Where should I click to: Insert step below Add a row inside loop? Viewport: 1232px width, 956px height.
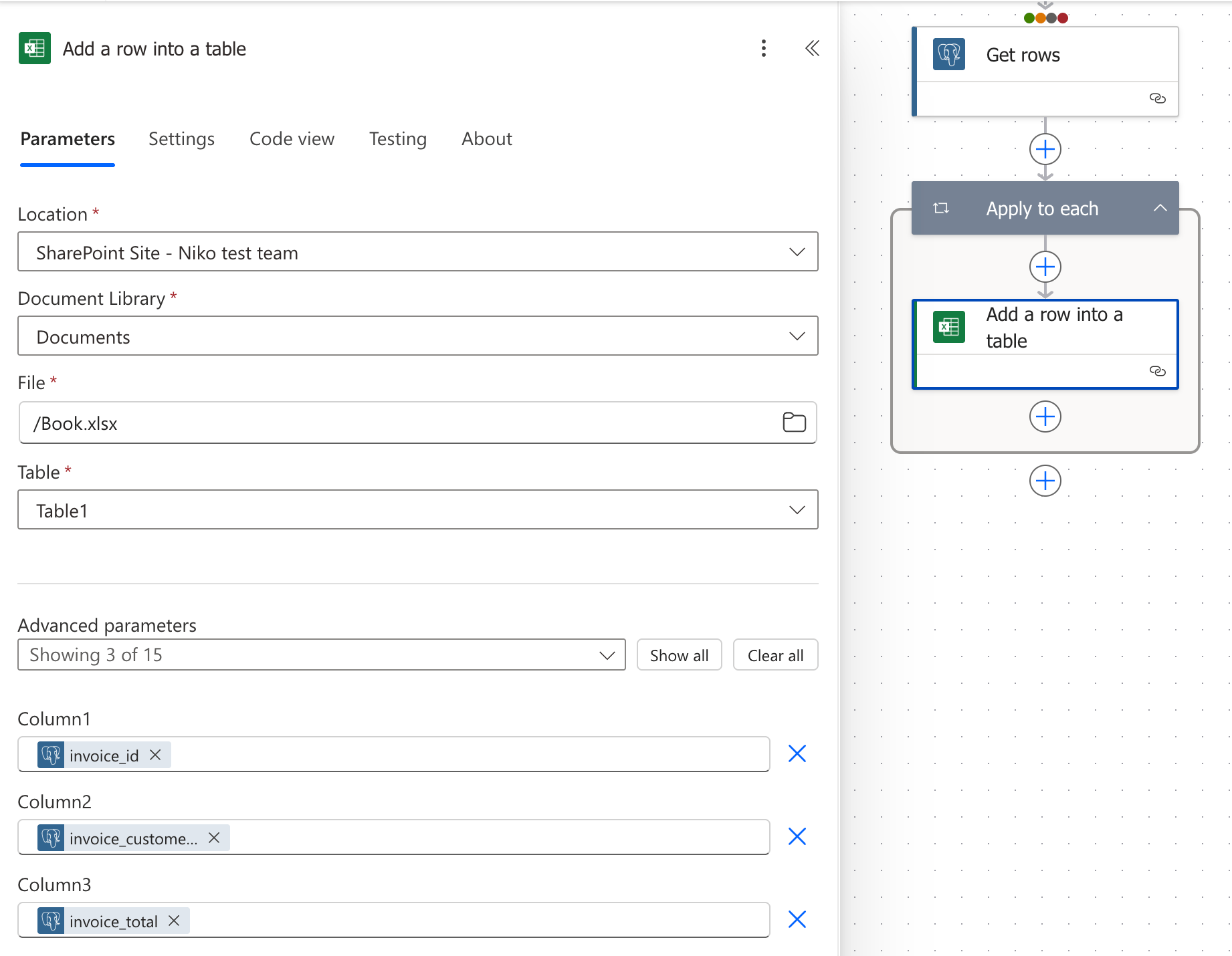tap(1045, 416)
